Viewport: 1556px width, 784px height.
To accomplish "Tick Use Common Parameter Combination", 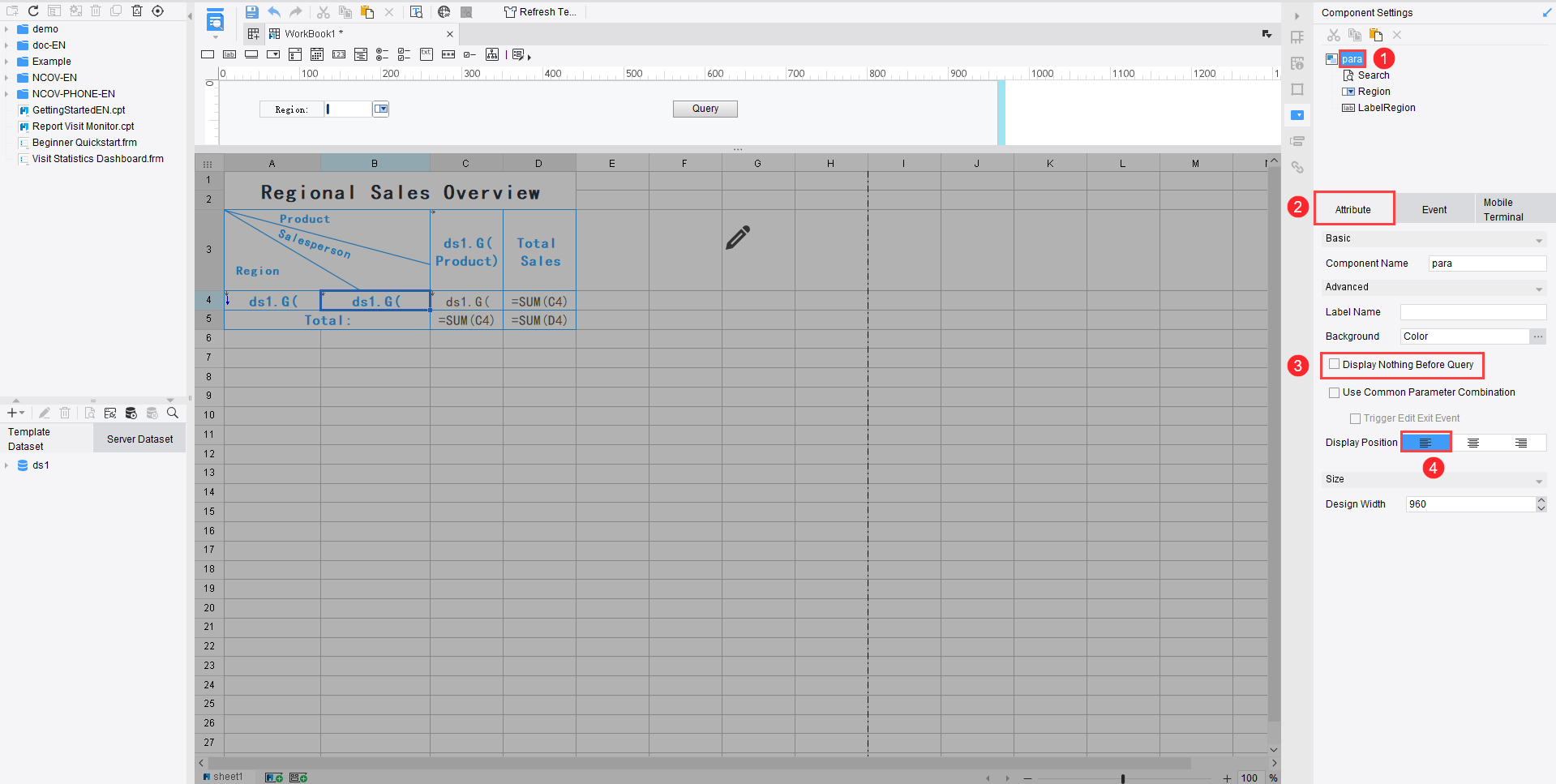I will (1334, 392).
